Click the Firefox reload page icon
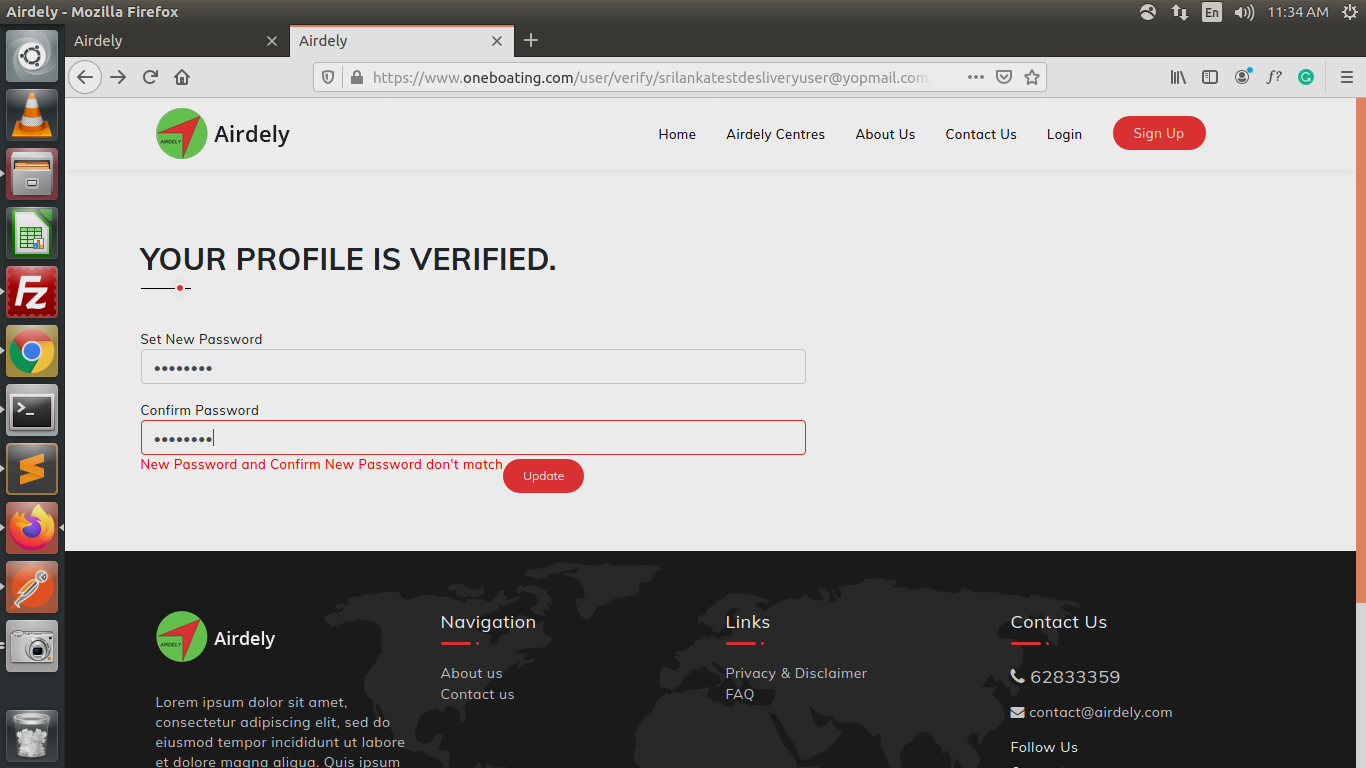 pyautogui.click(x=150, y=77)
